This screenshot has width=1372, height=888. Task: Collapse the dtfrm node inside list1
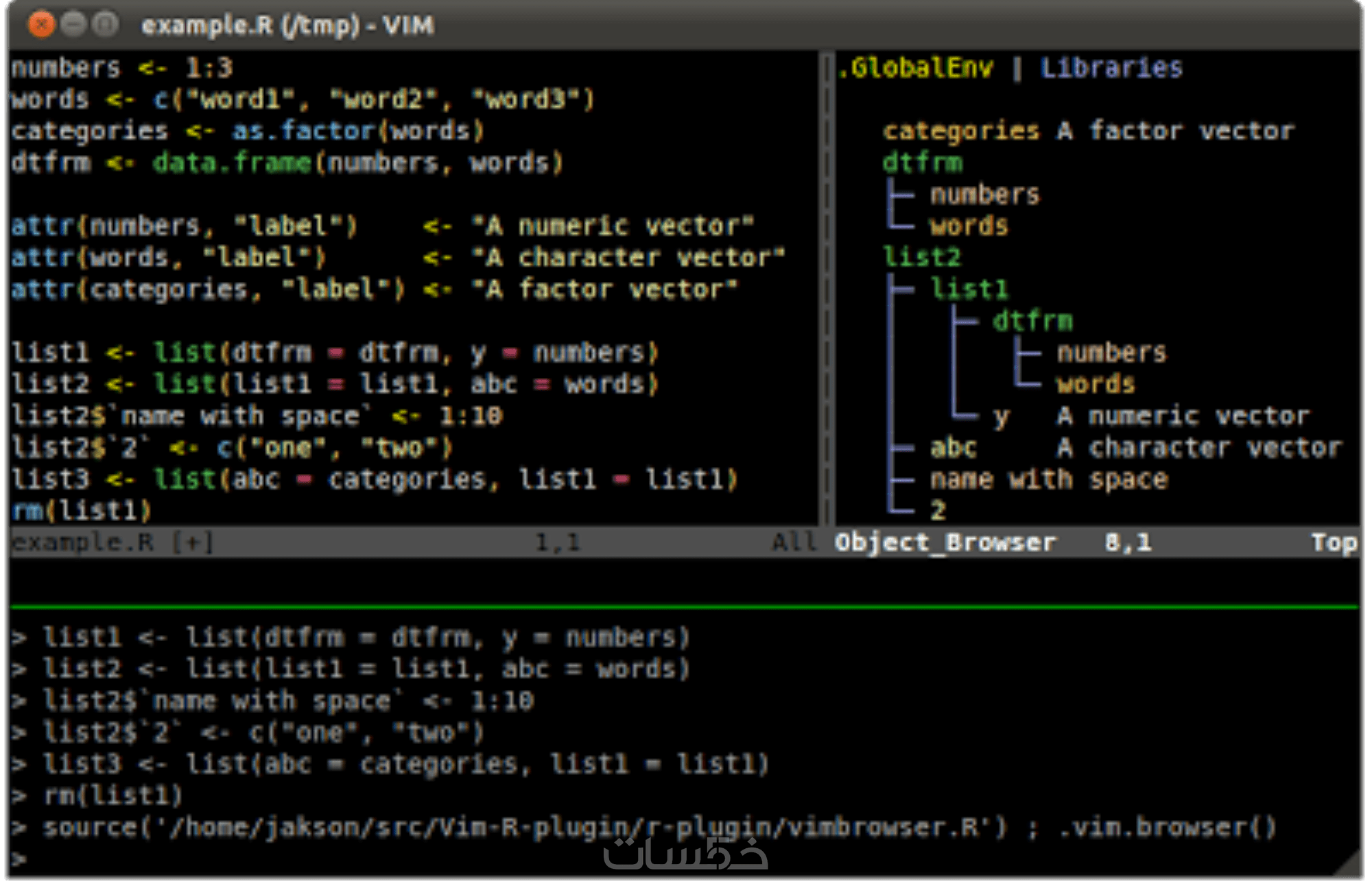coord(1032,321)
